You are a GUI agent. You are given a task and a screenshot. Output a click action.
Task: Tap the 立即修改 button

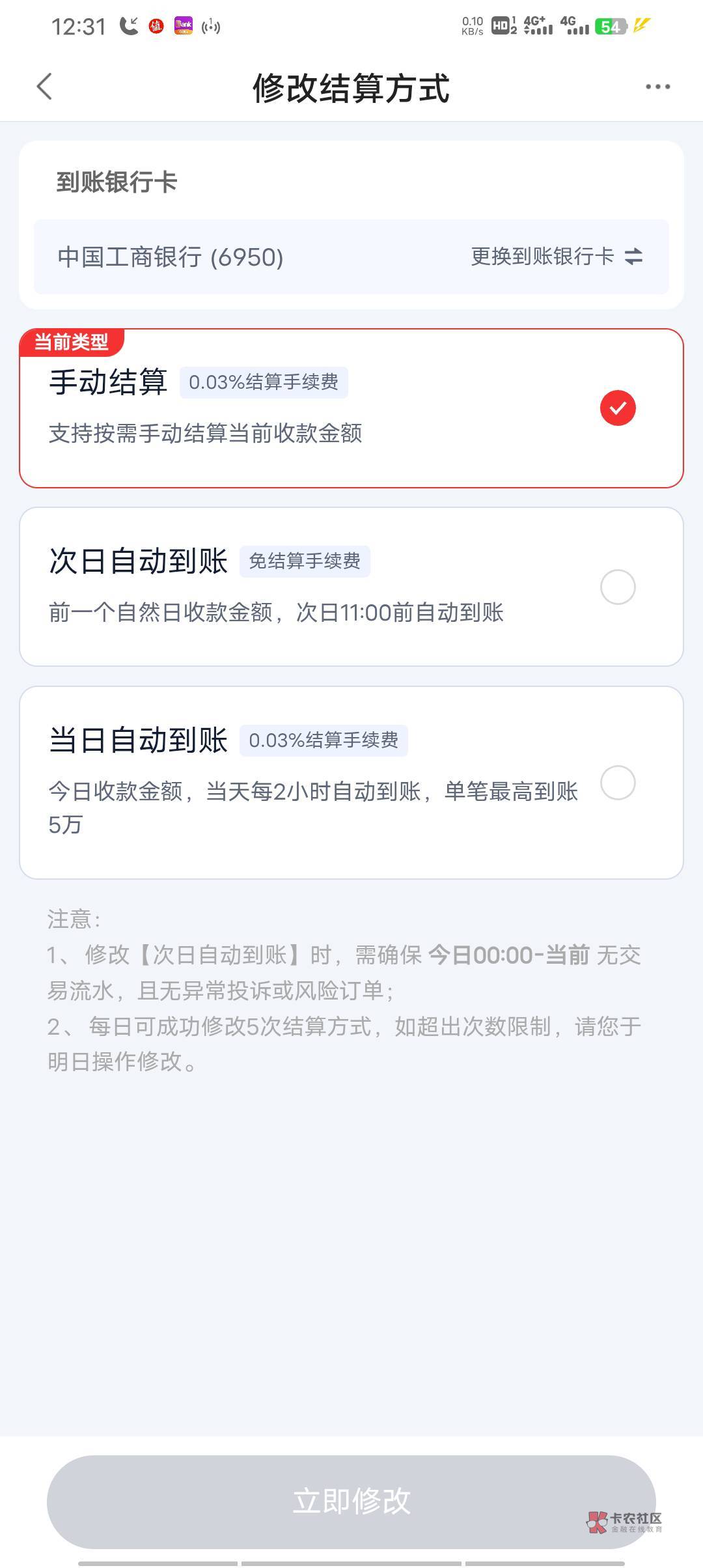click(351, 1501)
